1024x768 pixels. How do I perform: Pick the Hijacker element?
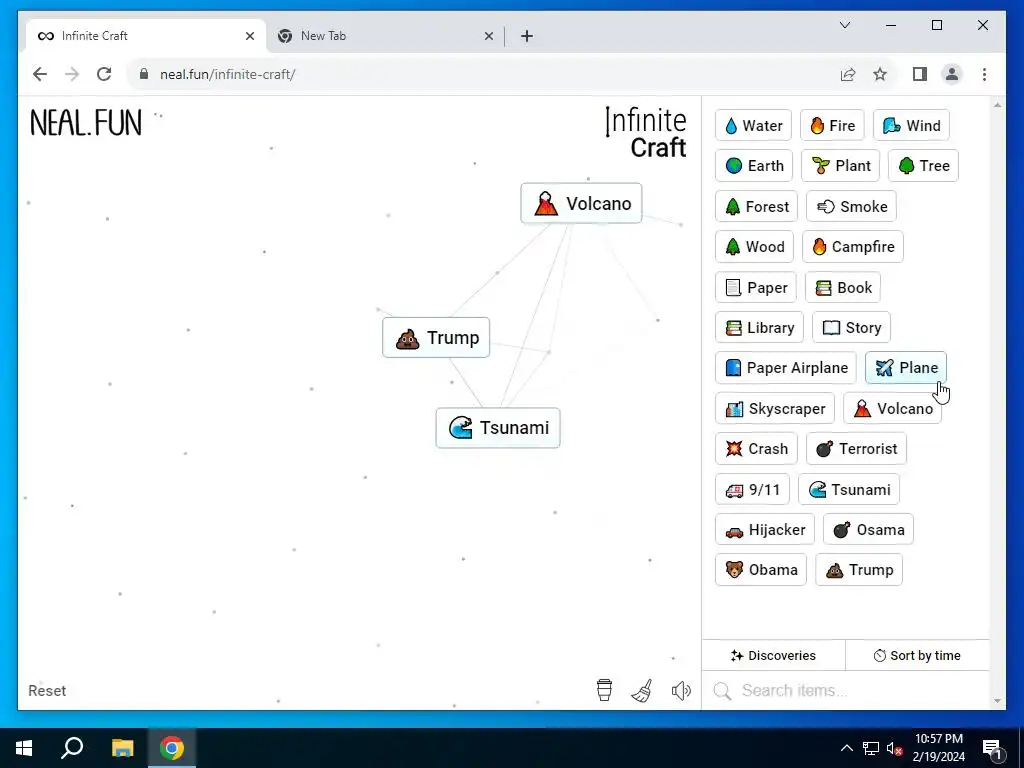(765, 530)
